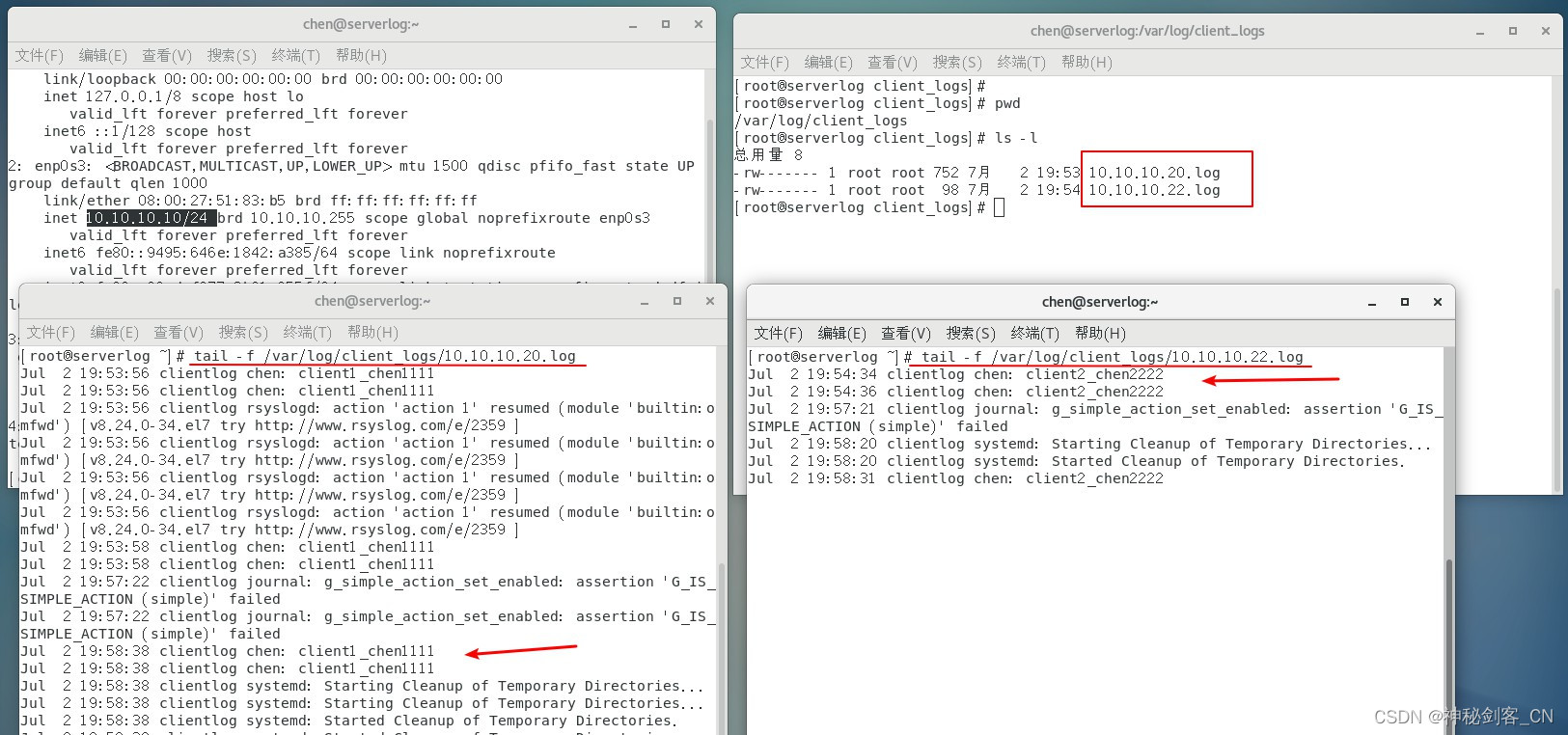Click title bar of /var/log/client_logs terminal
1568x735 pixels.
coord(1147,31)
